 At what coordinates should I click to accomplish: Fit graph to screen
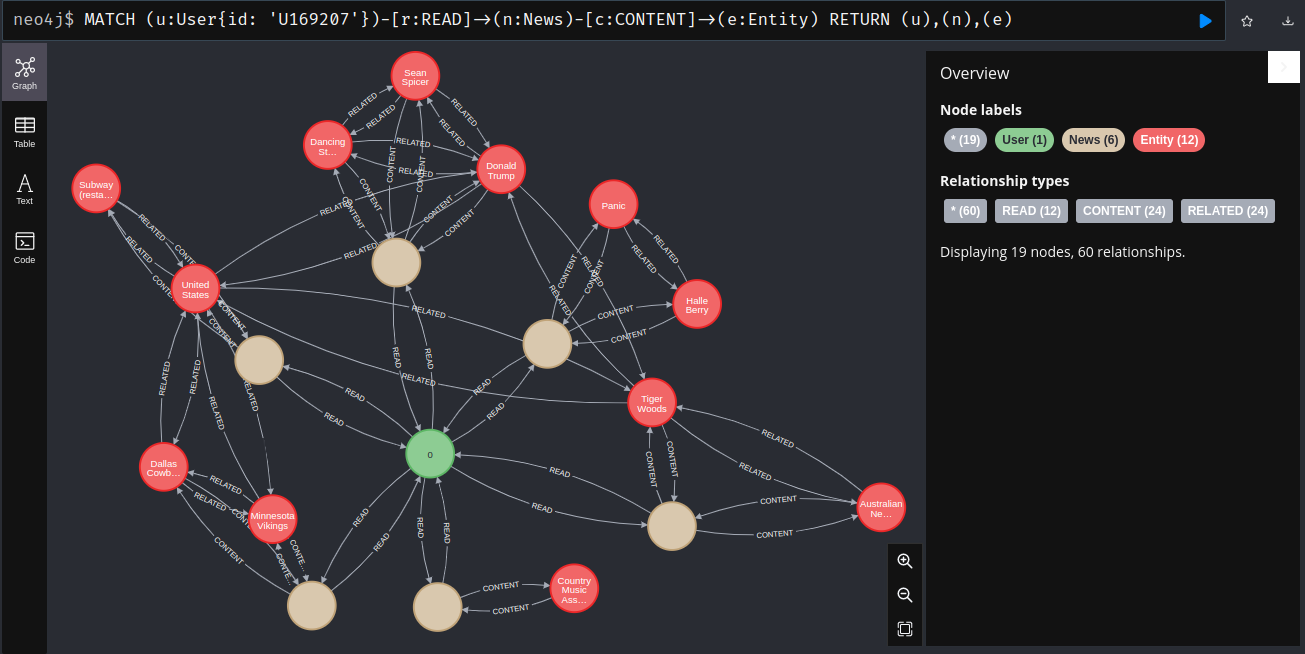coord(905,629)
